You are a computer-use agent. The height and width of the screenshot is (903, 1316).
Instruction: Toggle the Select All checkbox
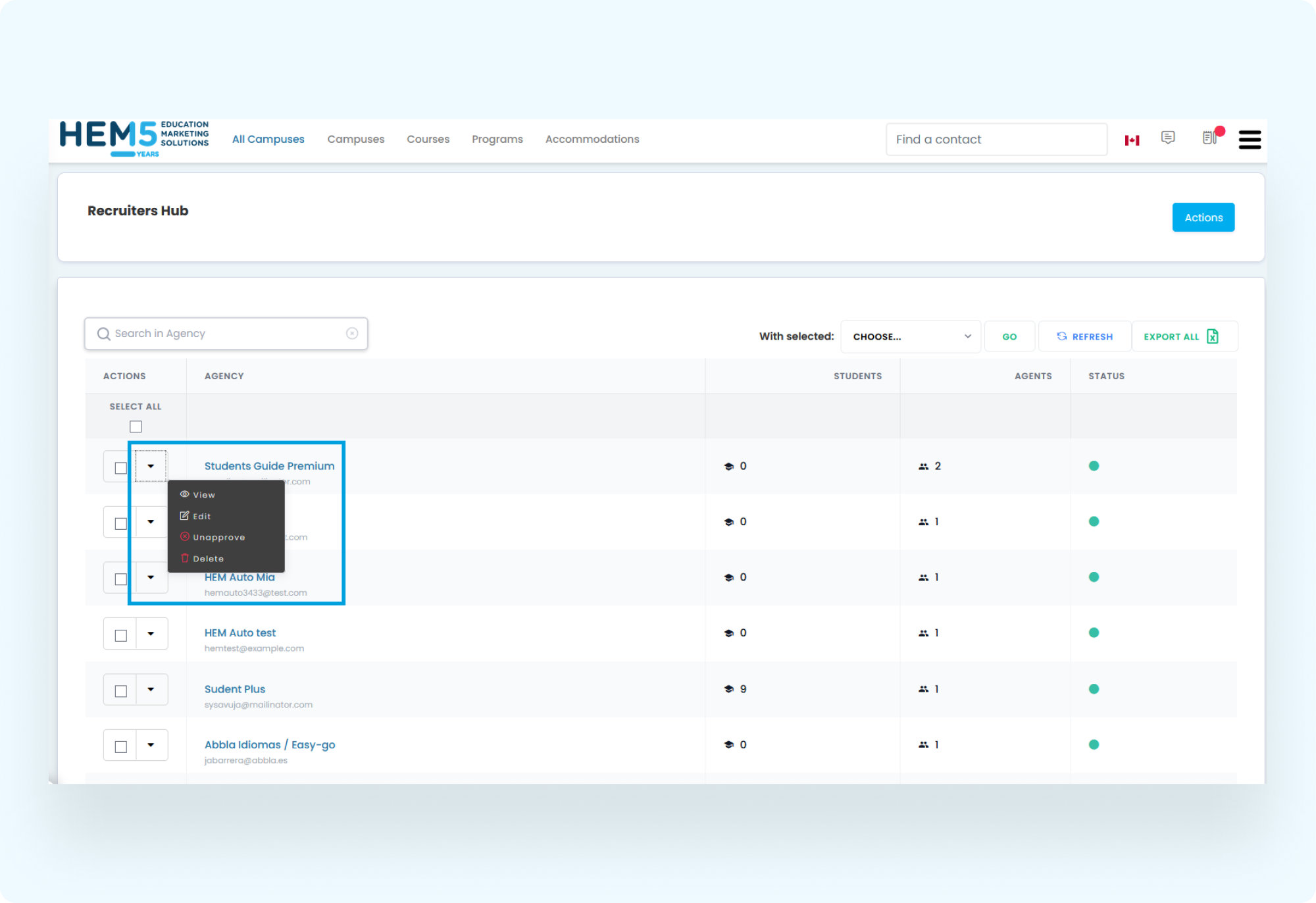[x=136, y=426]
